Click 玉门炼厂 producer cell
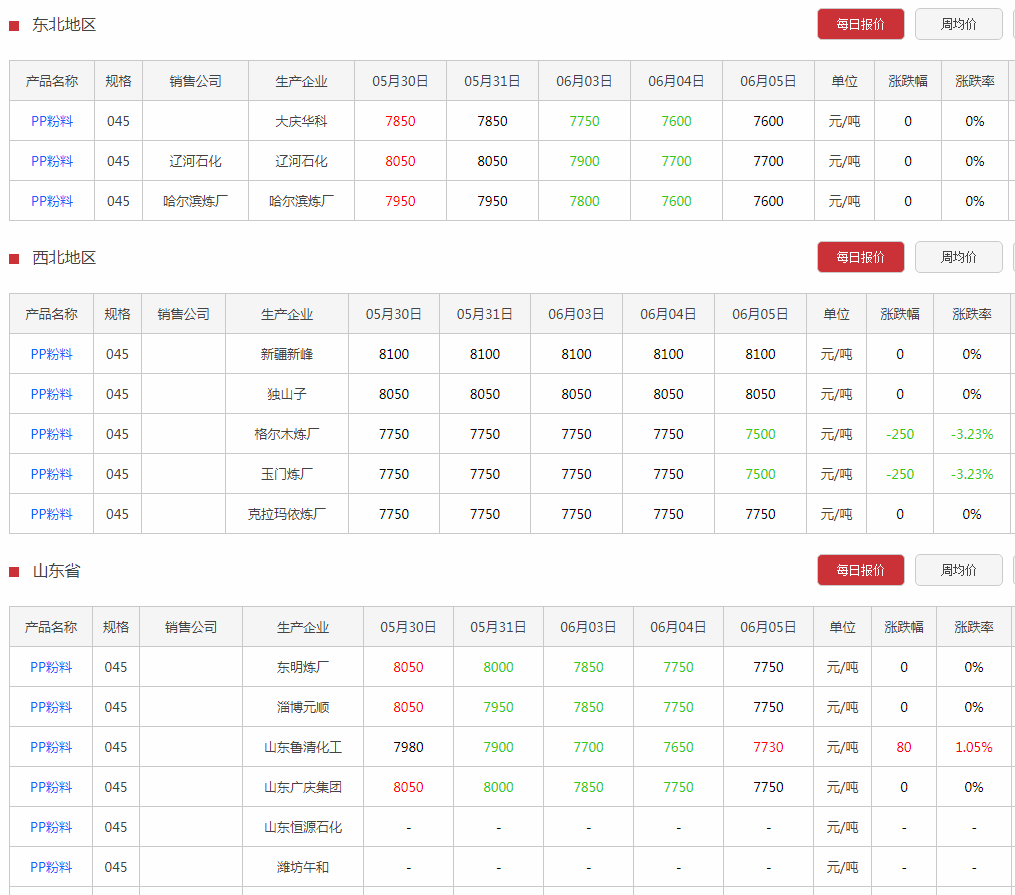This screenshot has height=895, width=1015. pyautogui.click(x=287, y=474)
